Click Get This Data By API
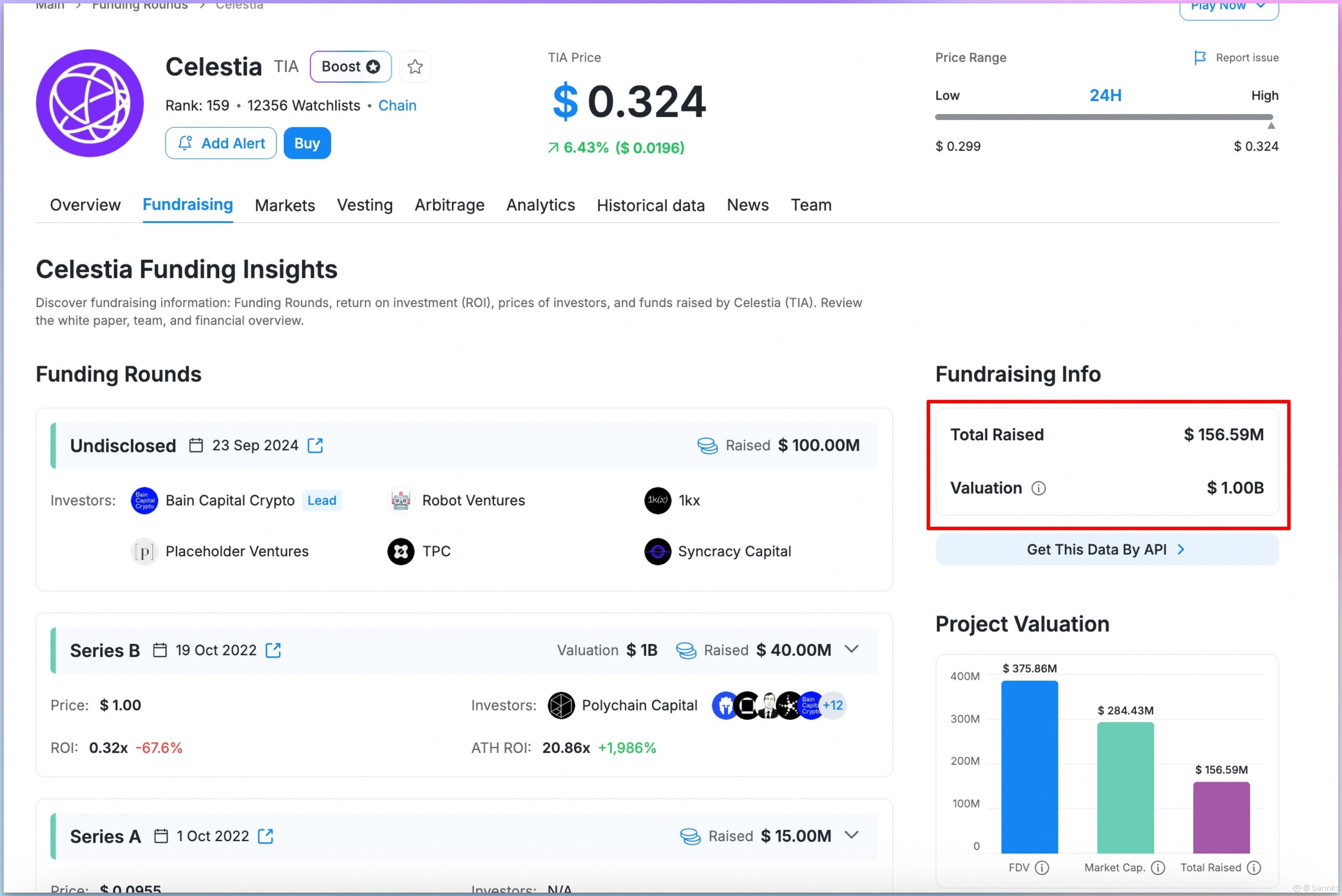 click(1106, 550)
